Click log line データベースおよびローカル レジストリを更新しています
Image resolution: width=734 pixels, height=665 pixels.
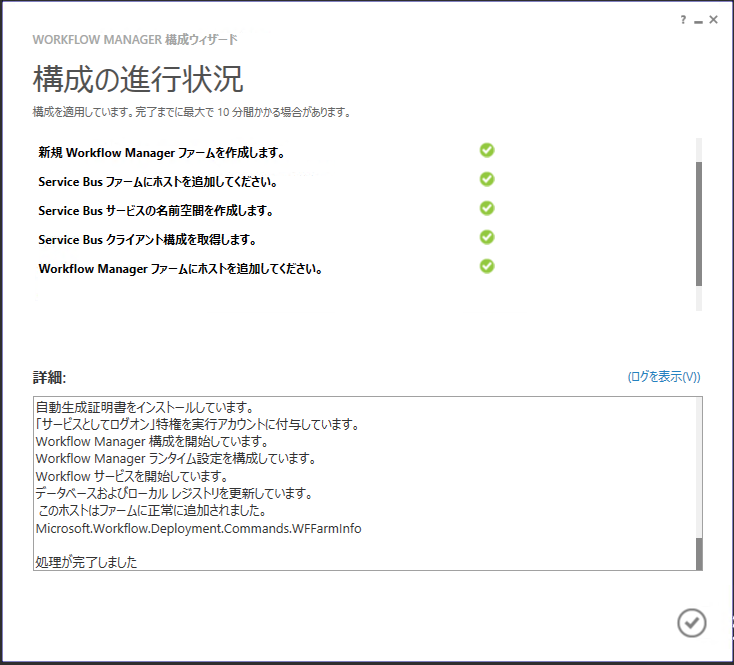tap(174, 493)
